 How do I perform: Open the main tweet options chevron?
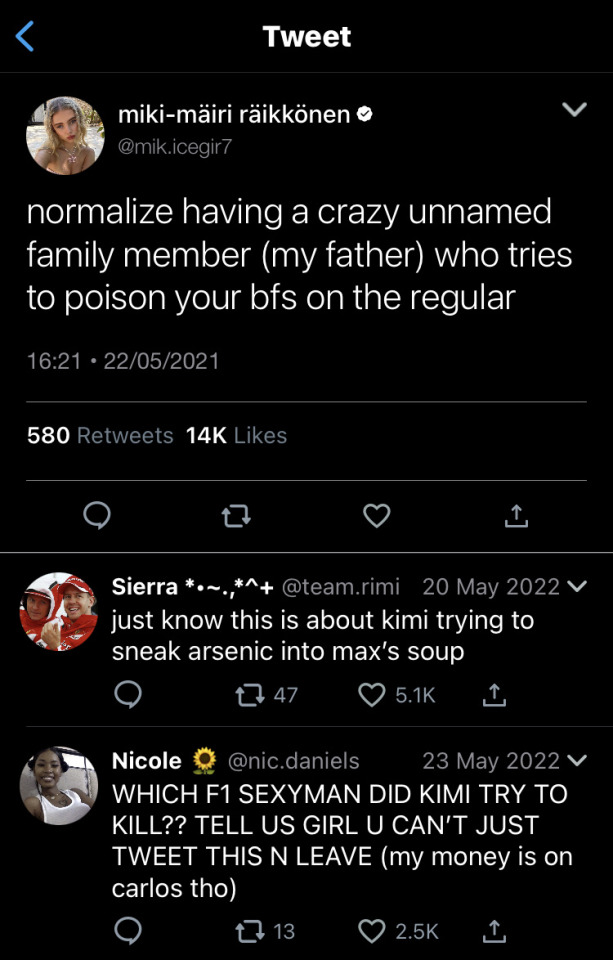574,110
